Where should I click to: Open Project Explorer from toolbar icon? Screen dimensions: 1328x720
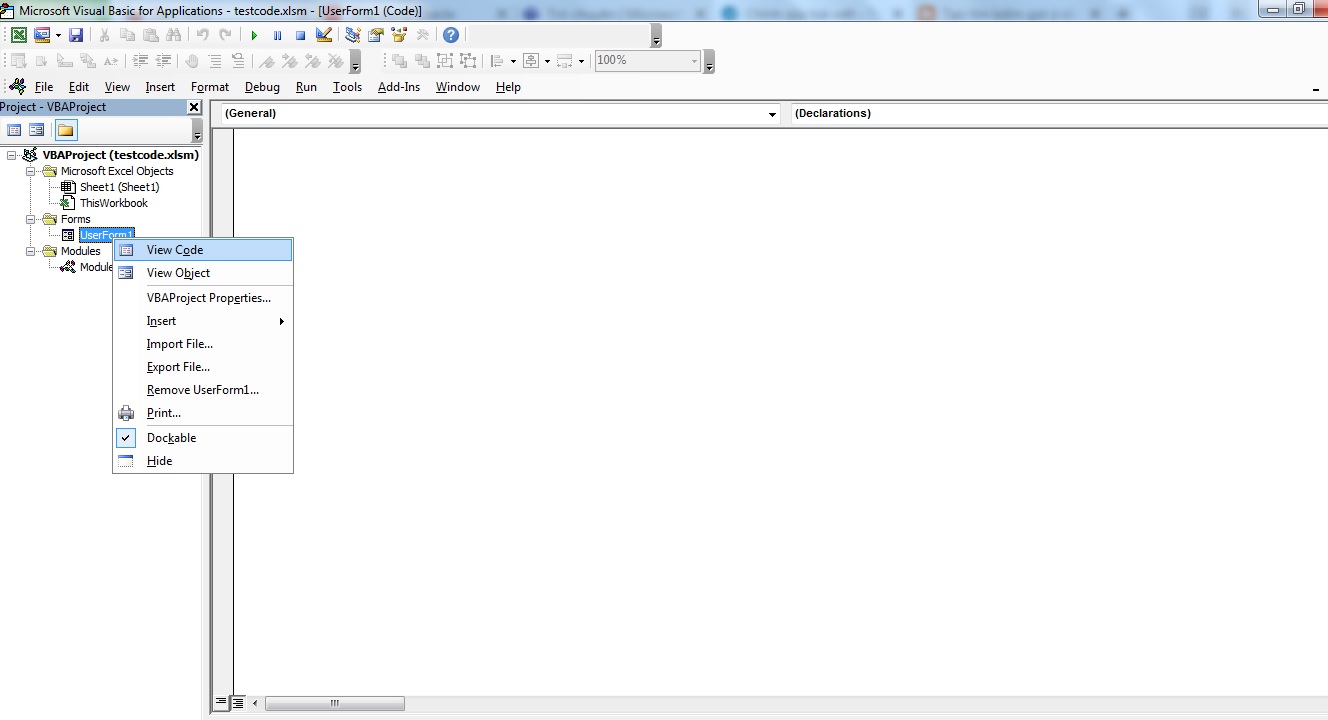coord(353,35)
